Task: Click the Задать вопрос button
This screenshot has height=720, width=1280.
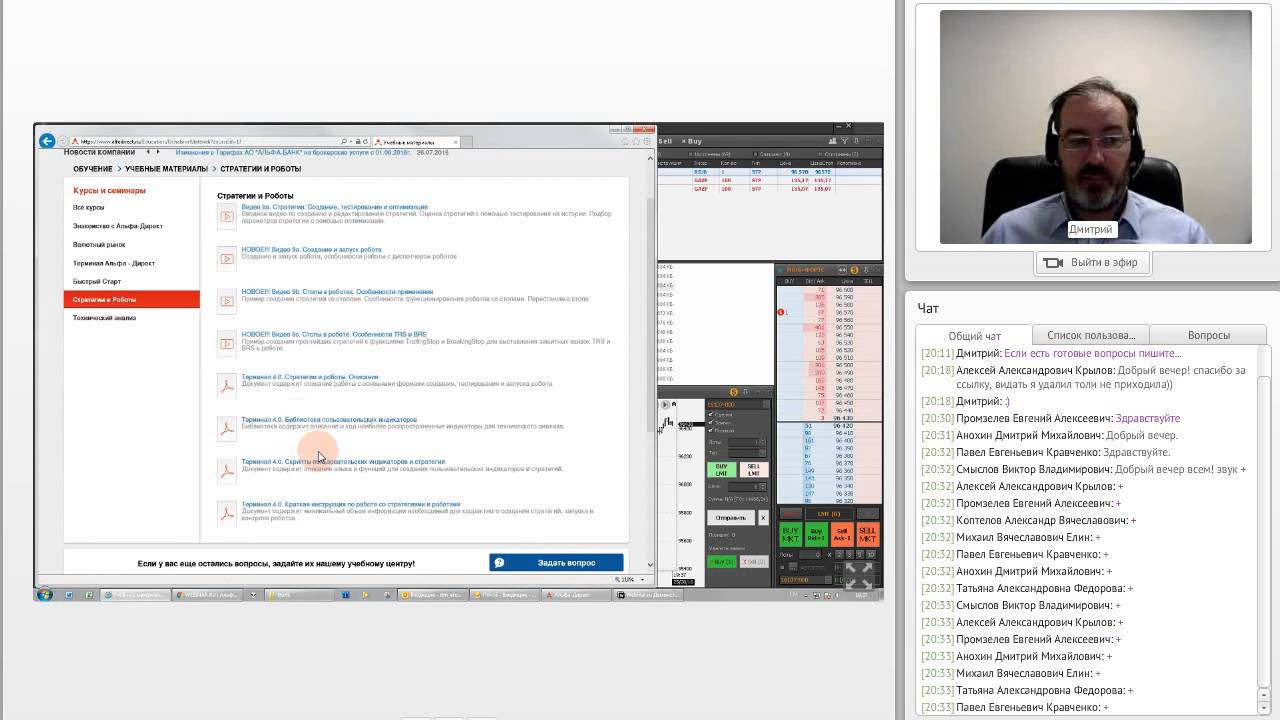Action: coord(556,563)
